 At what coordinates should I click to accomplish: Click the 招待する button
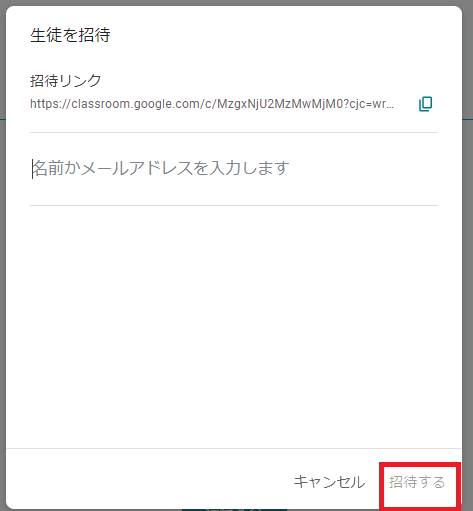[x=417, y=482]
